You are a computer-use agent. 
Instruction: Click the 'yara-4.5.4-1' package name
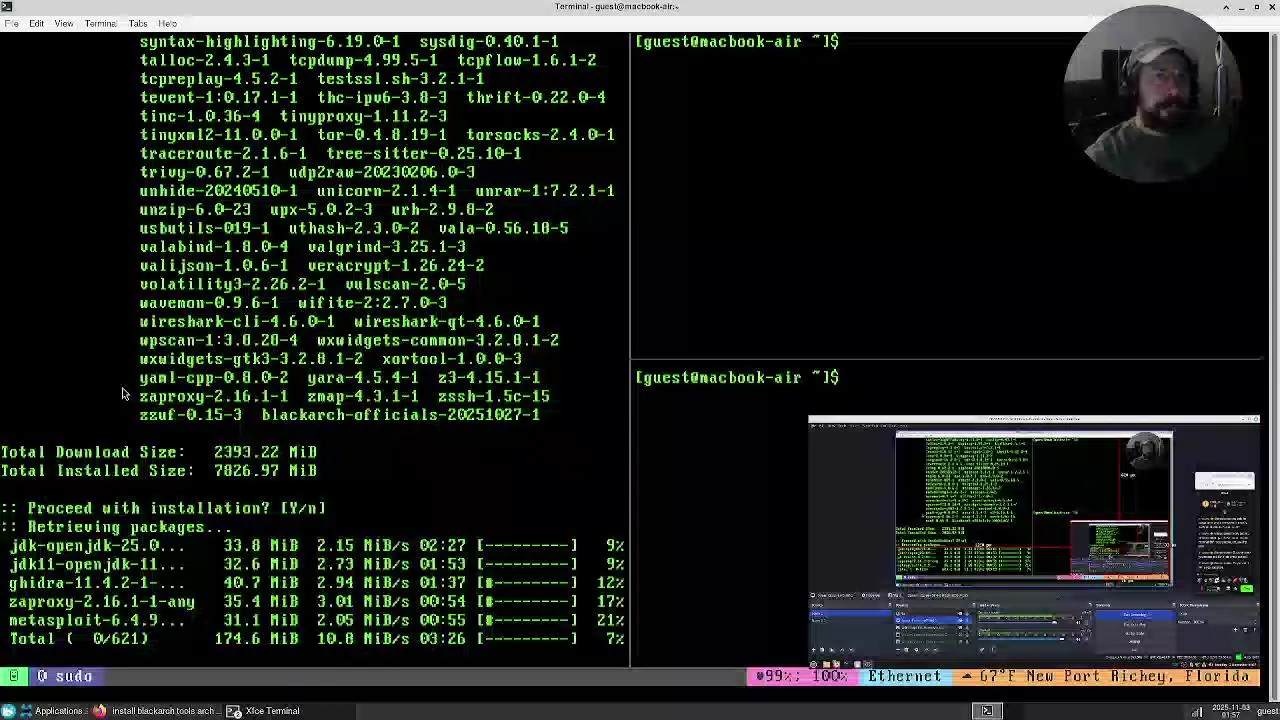(x=363, y=378)
